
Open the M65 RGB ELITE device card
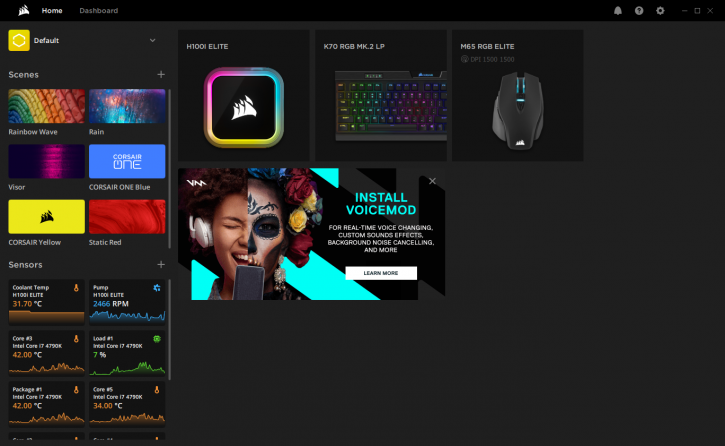(x=517, y=96)
